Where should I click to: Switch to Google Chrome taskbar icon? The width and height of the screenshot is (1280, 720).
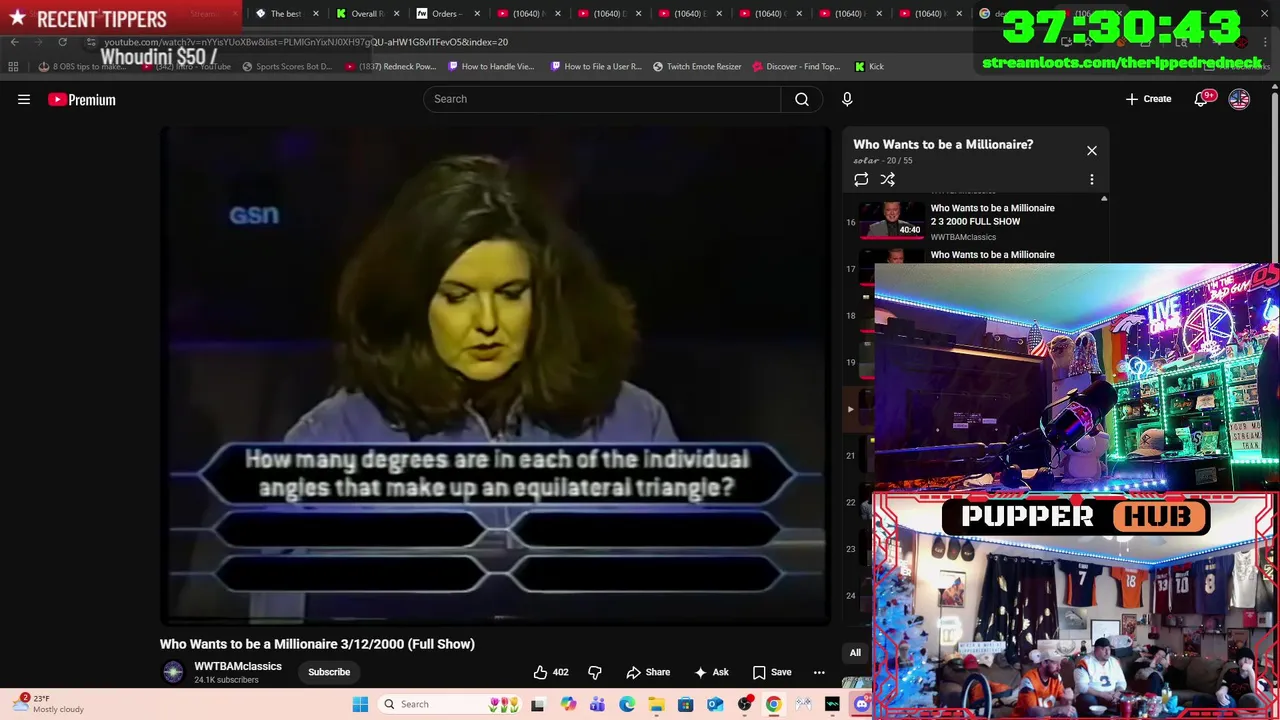(773, 704)
